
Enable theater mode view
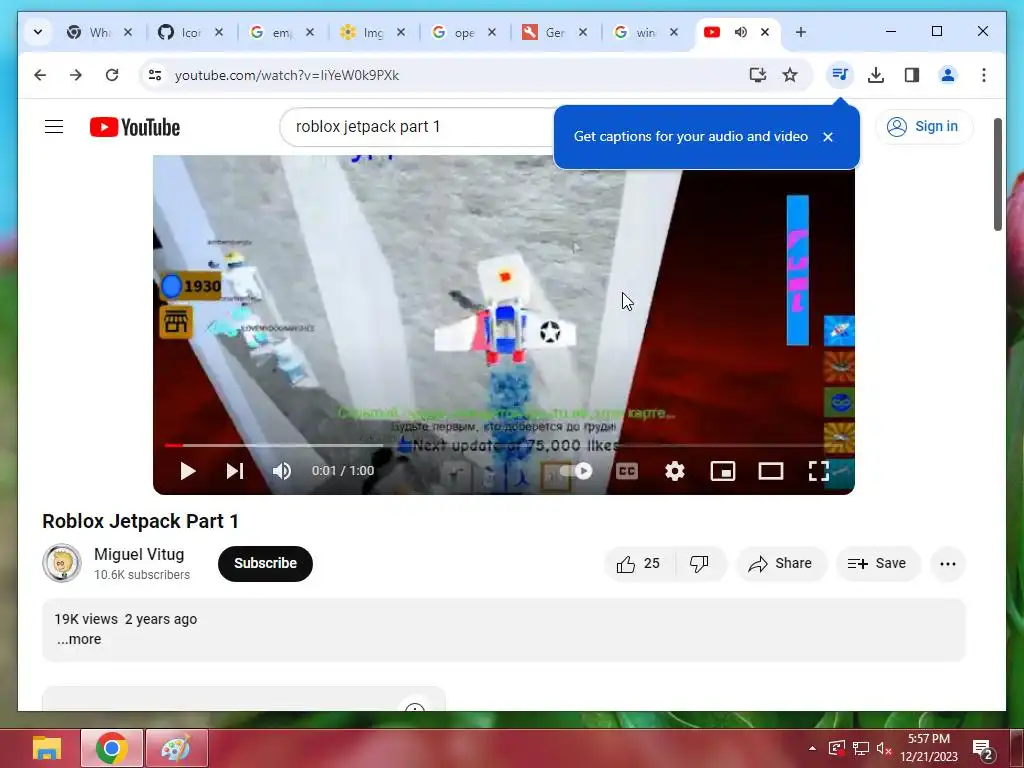click(x=771, y=471)
